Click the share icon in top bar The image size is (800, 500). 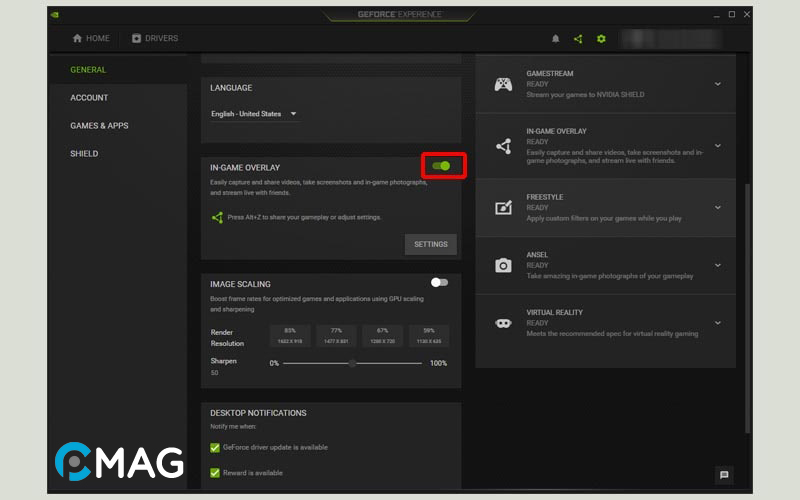click(578, 38)
